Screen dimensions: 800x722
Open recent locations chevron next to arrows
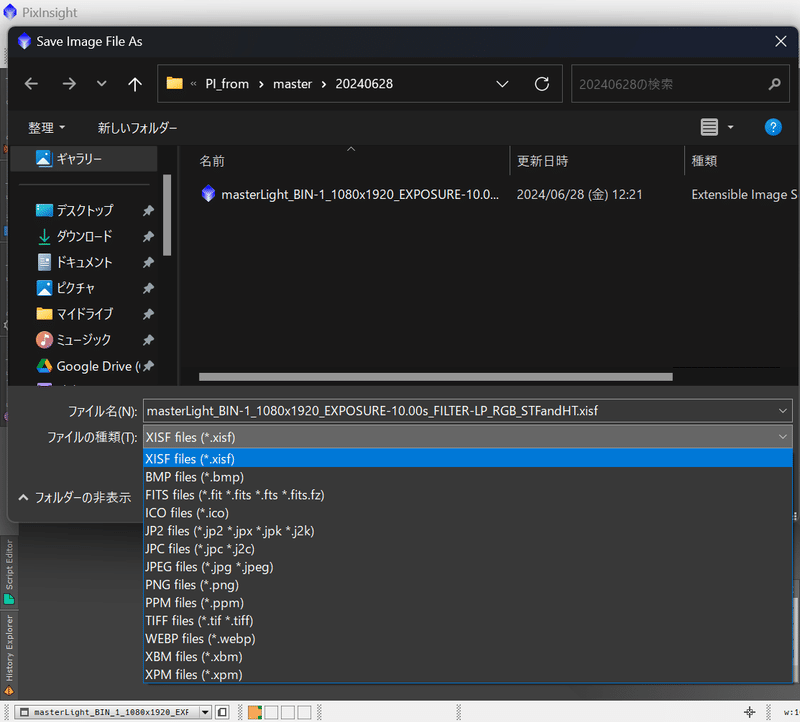click(102, 84)
